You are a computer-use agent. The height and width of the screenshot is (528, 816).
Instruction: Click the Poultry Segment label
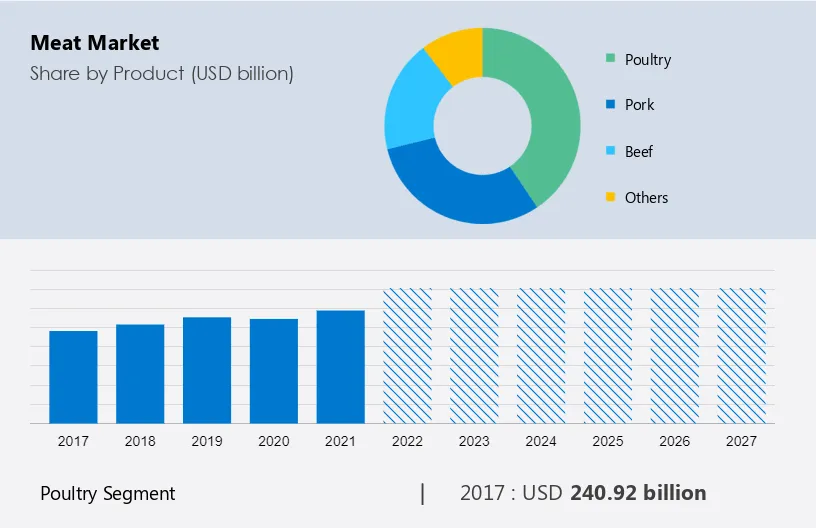[108, 494]
